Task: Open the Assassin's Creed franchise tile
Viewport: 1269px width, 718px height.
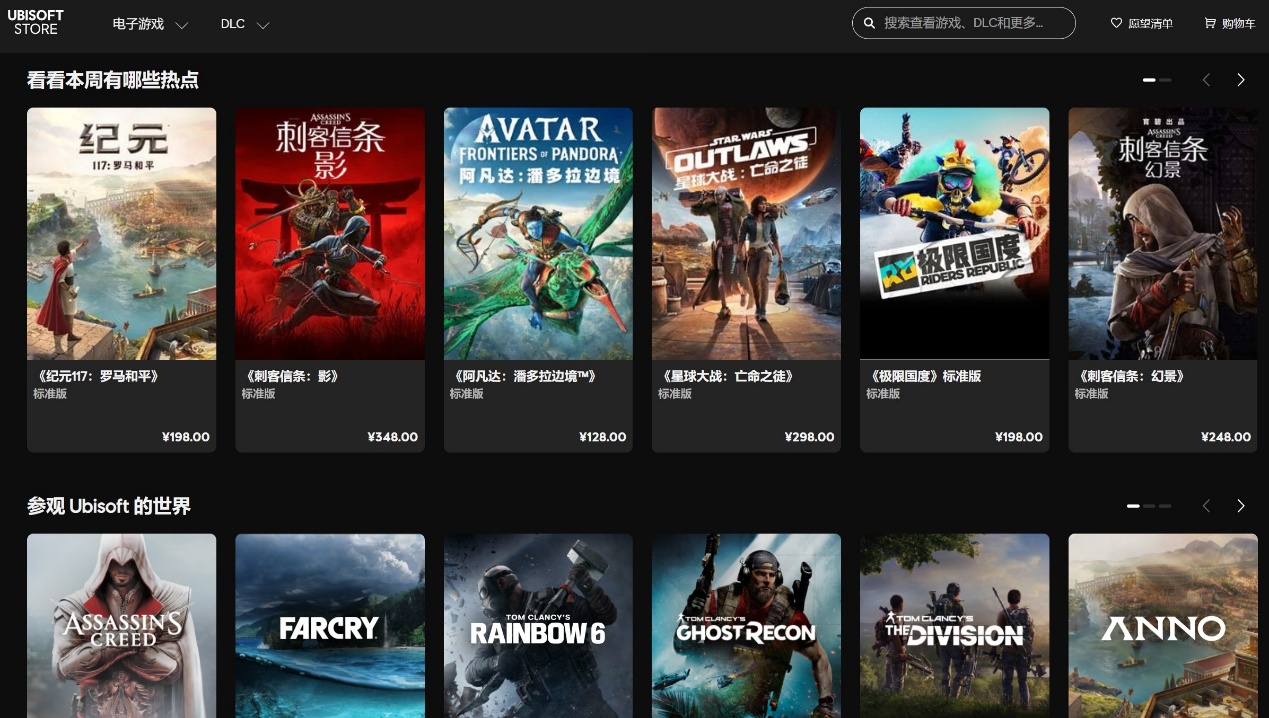Action: click(x=121, y=626)
